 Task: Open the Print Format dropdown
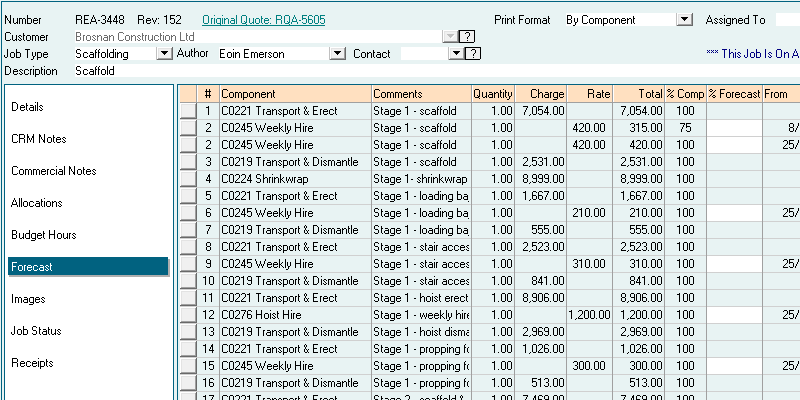pyautogui.click(x=685, y=19)
